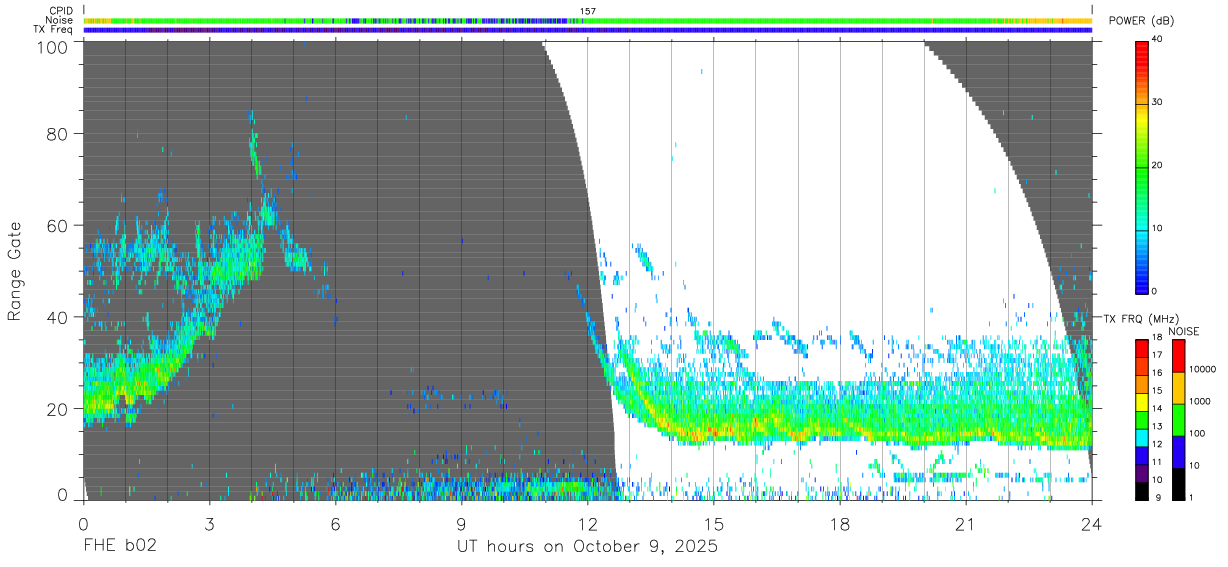The height and width of the screenshot is (567, 1228).
Task: Click x-axis hour tick '12'
Action: (x=587, y=523)
